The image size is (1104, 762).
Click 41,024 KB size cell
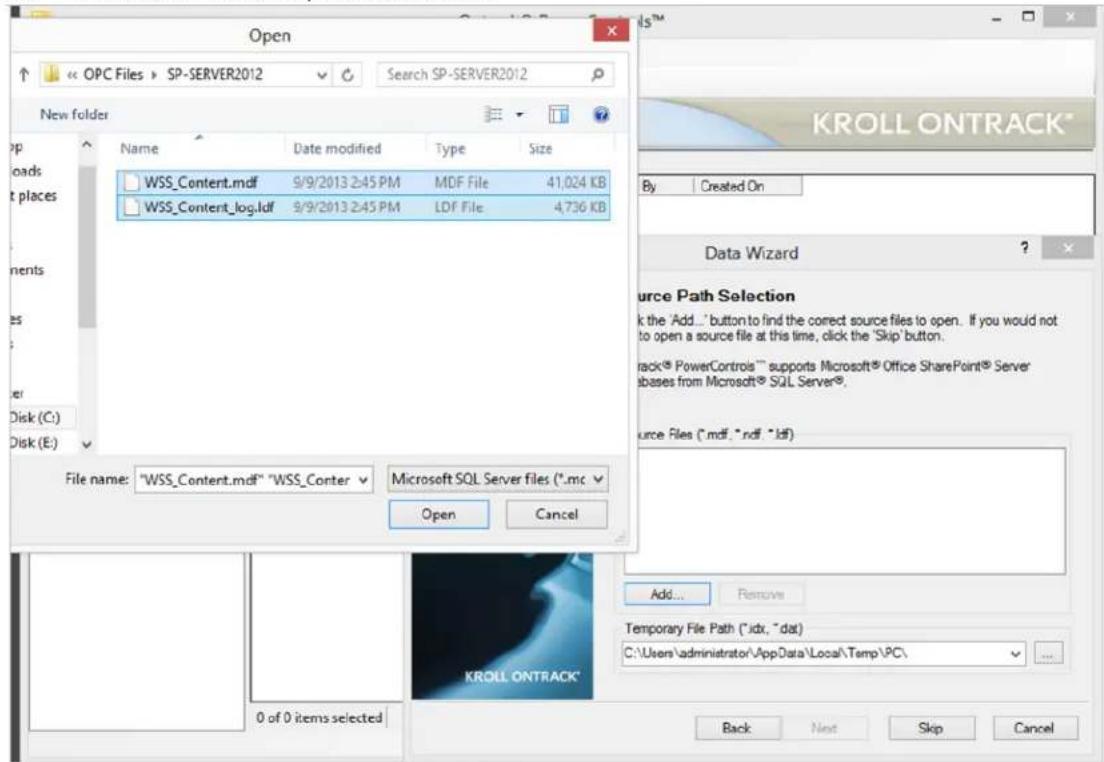coord(576,182)
